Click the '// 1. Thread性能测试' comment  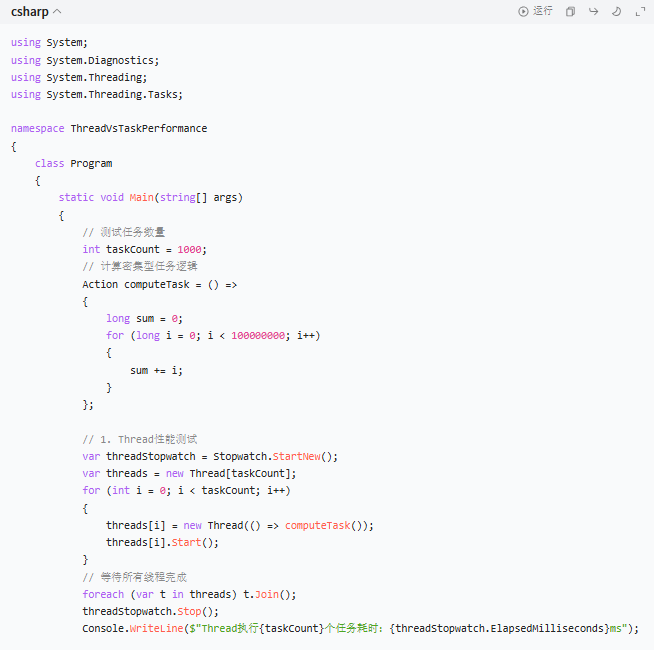point(140,439)
